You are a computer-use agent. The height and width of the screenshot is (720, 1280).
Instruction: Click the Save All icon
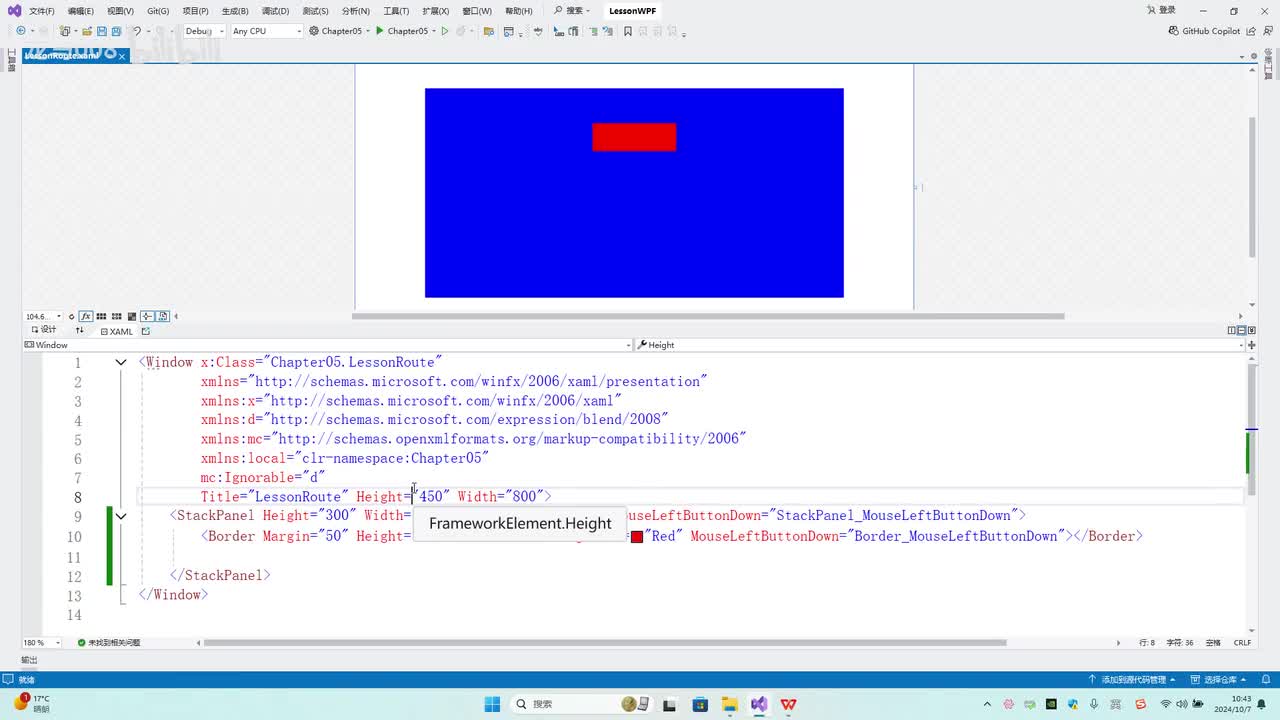coord(114,31)
